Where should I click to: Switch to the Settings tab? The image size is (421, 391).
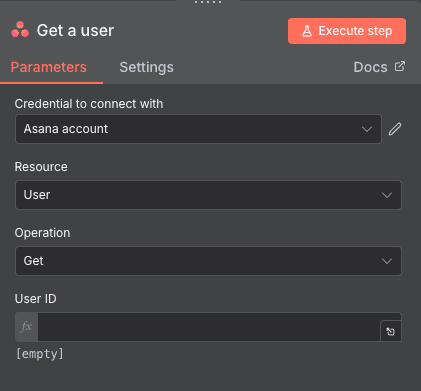pyautogui.click(x=146, y=67)
